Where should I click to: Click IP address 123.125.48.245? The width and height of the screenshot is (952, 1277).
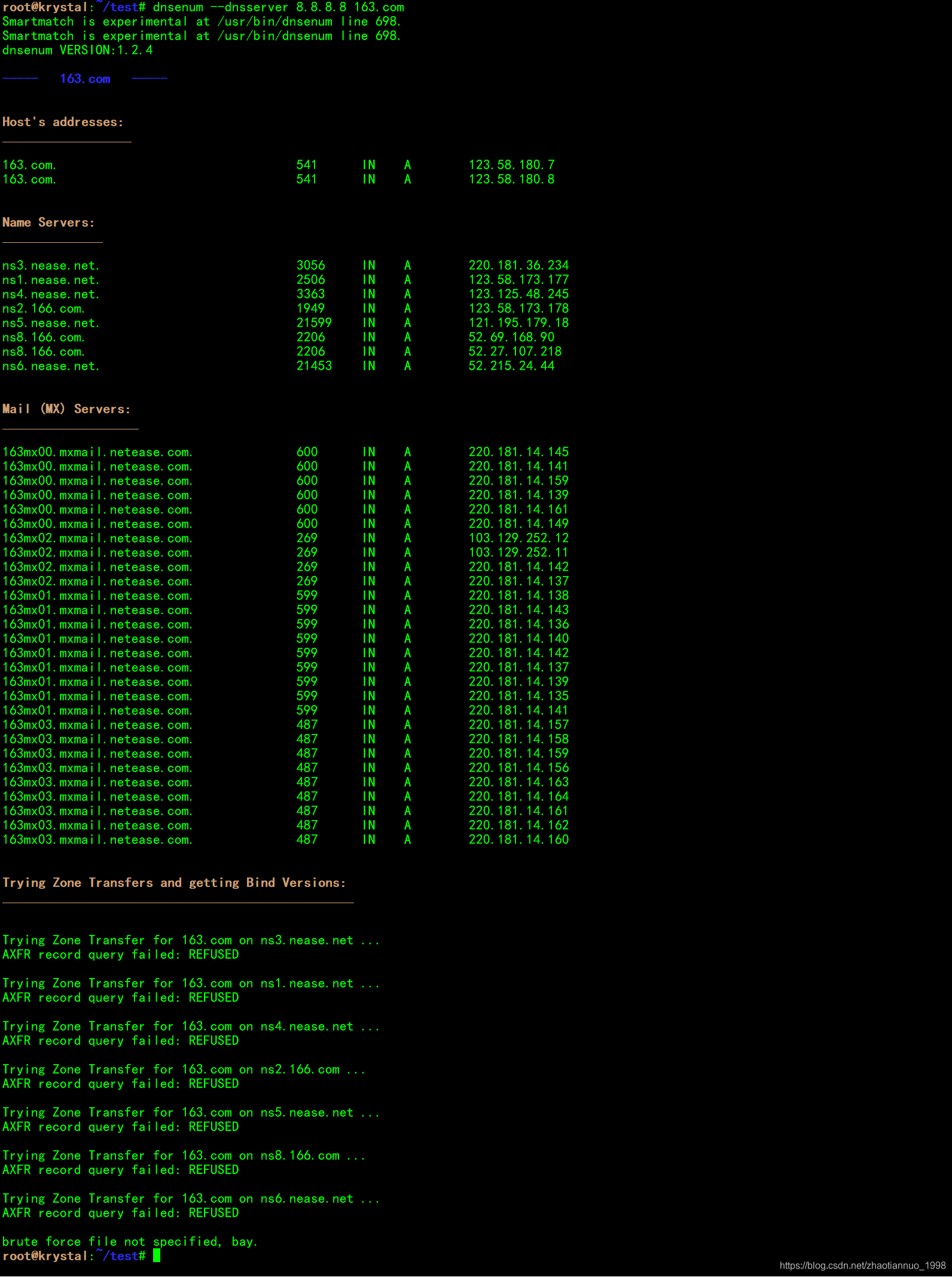[518, 294]
